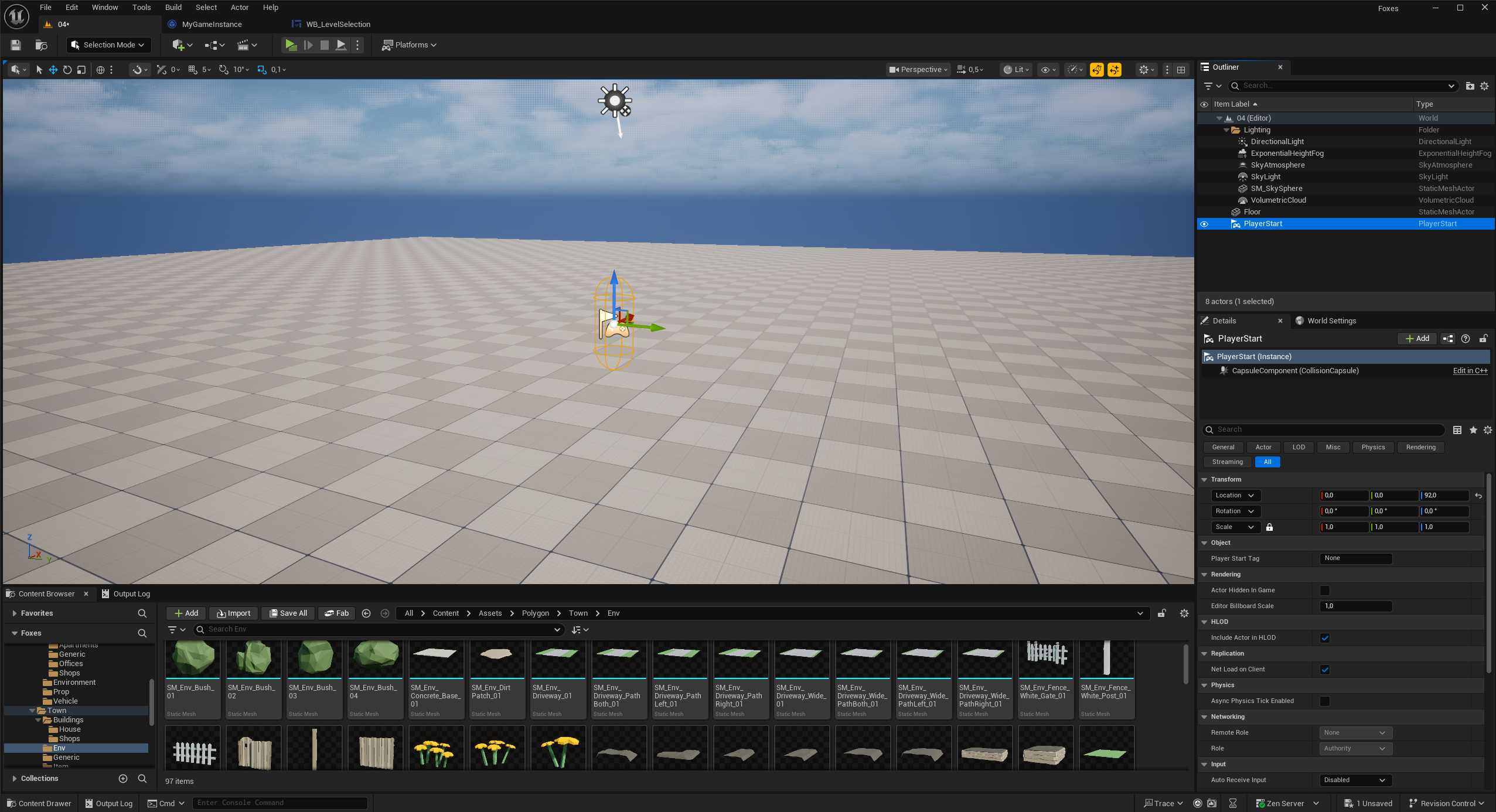Open the File menu
Viewport: 1496px width, 812px height.
coord(46,8)
